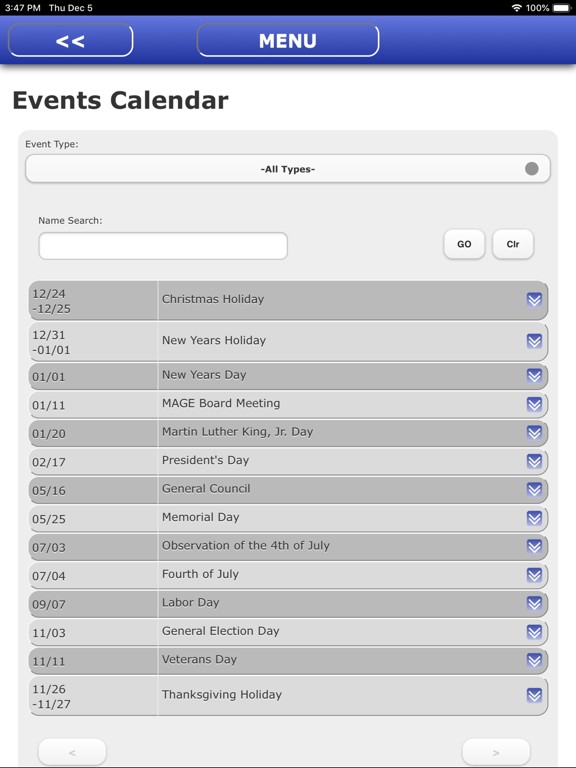This screenshot has width=576, height=768.
Task: Open the Event Type All Types dropdown
Action: click(288, 169)
